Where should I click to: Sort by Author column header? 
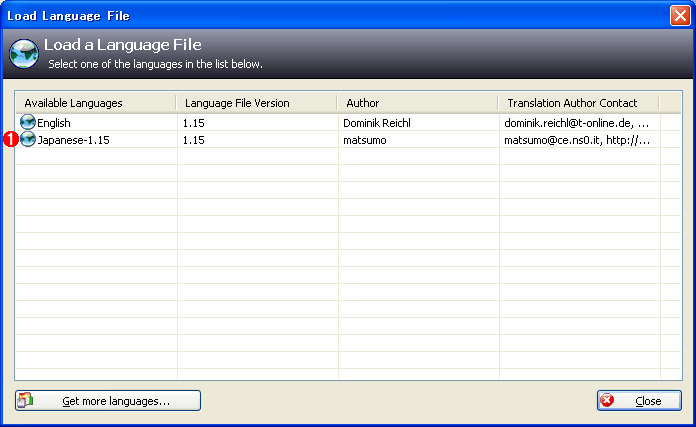(417, 103)
